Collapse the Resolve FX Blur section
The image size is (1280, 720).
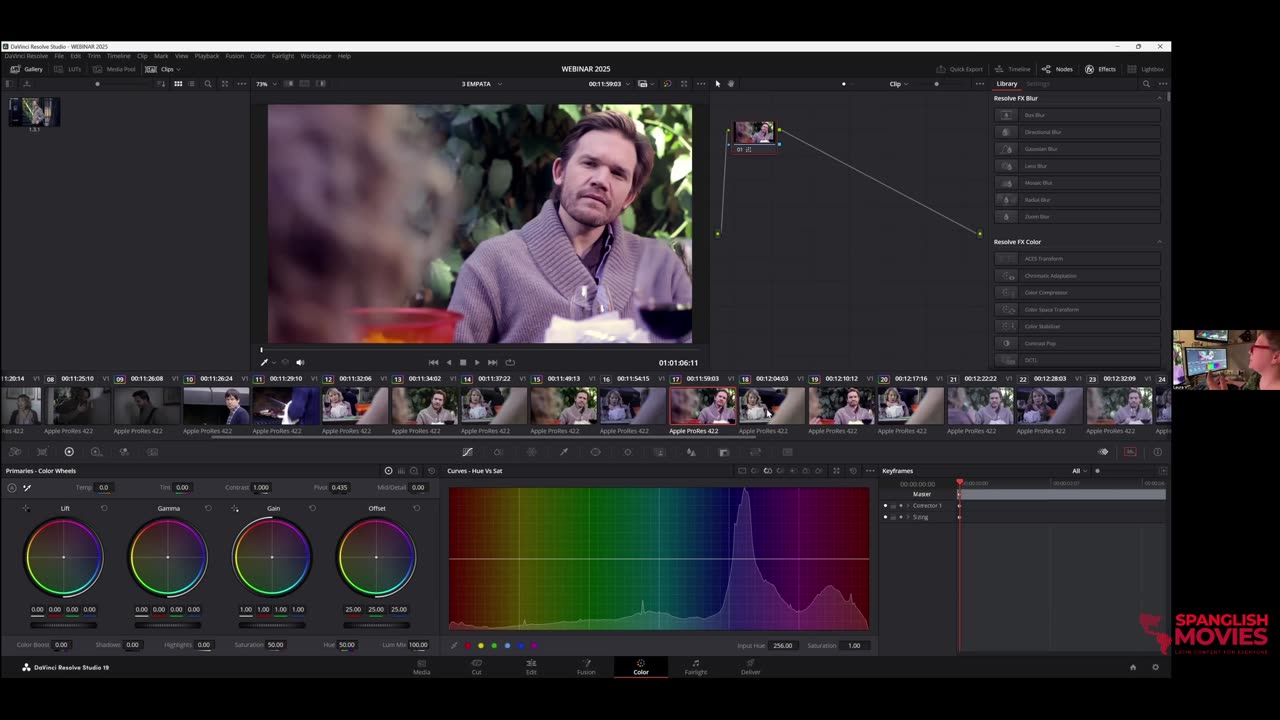(1160, 98)
